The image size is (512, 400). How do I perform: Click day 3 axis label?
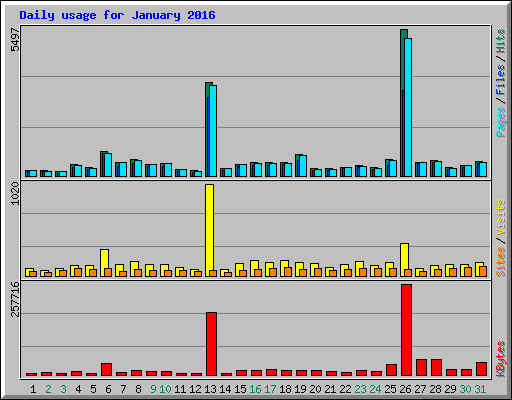point(63,389)
